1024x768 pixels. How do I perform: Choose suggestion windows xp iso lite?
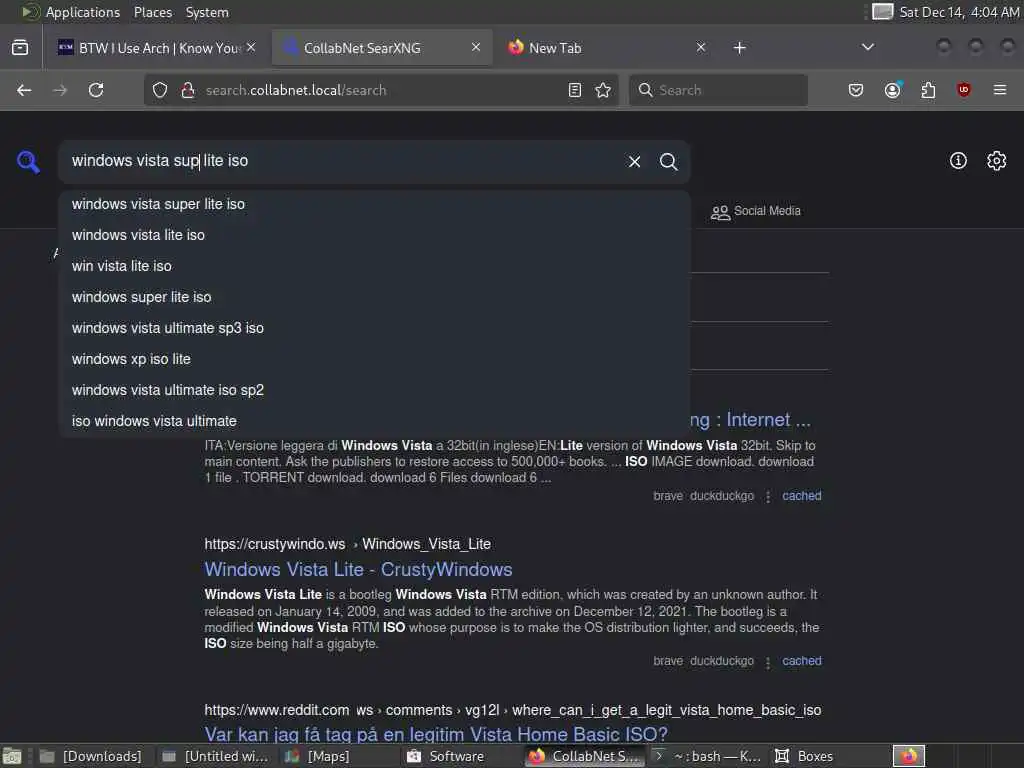[x=374, y=359]
